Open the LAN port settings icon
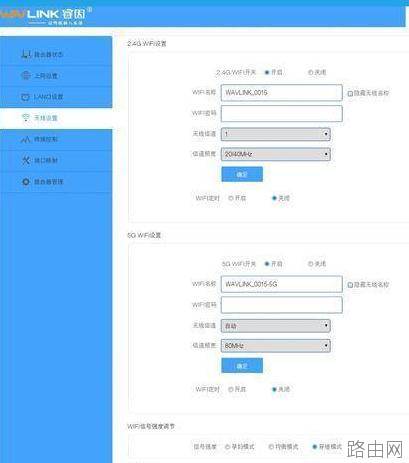The image size is (409, 463). pos(26,97)
